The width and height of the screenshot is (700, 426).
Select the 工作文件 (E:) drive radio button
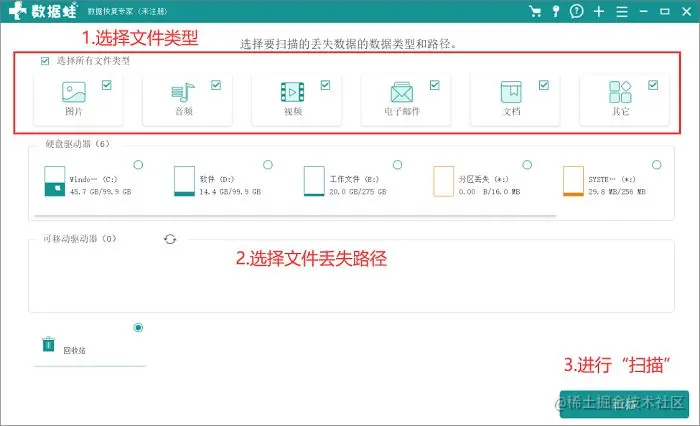397,165
